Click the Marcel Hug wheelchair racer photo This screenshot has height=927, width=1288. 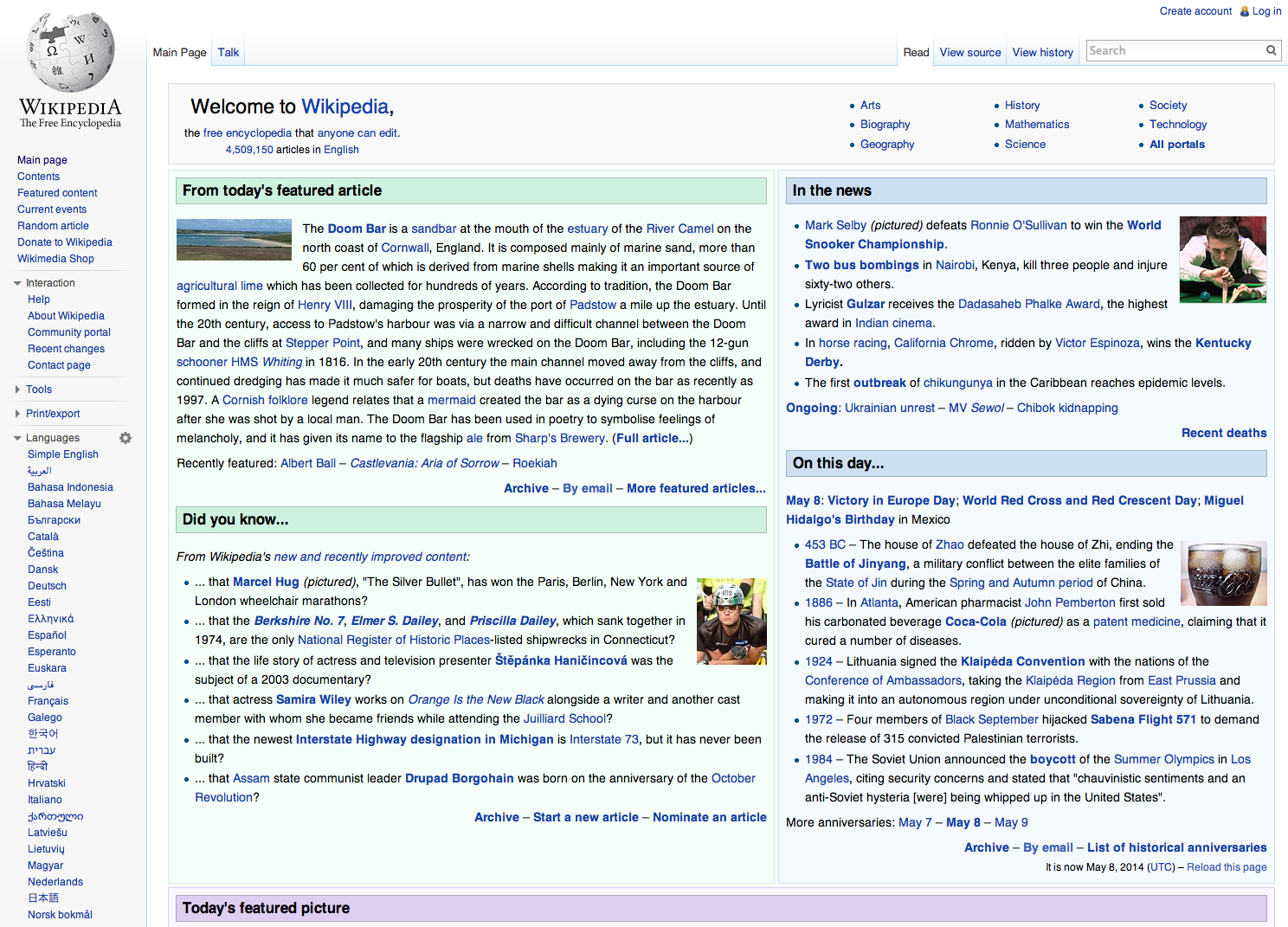click(x=731, y=621)
